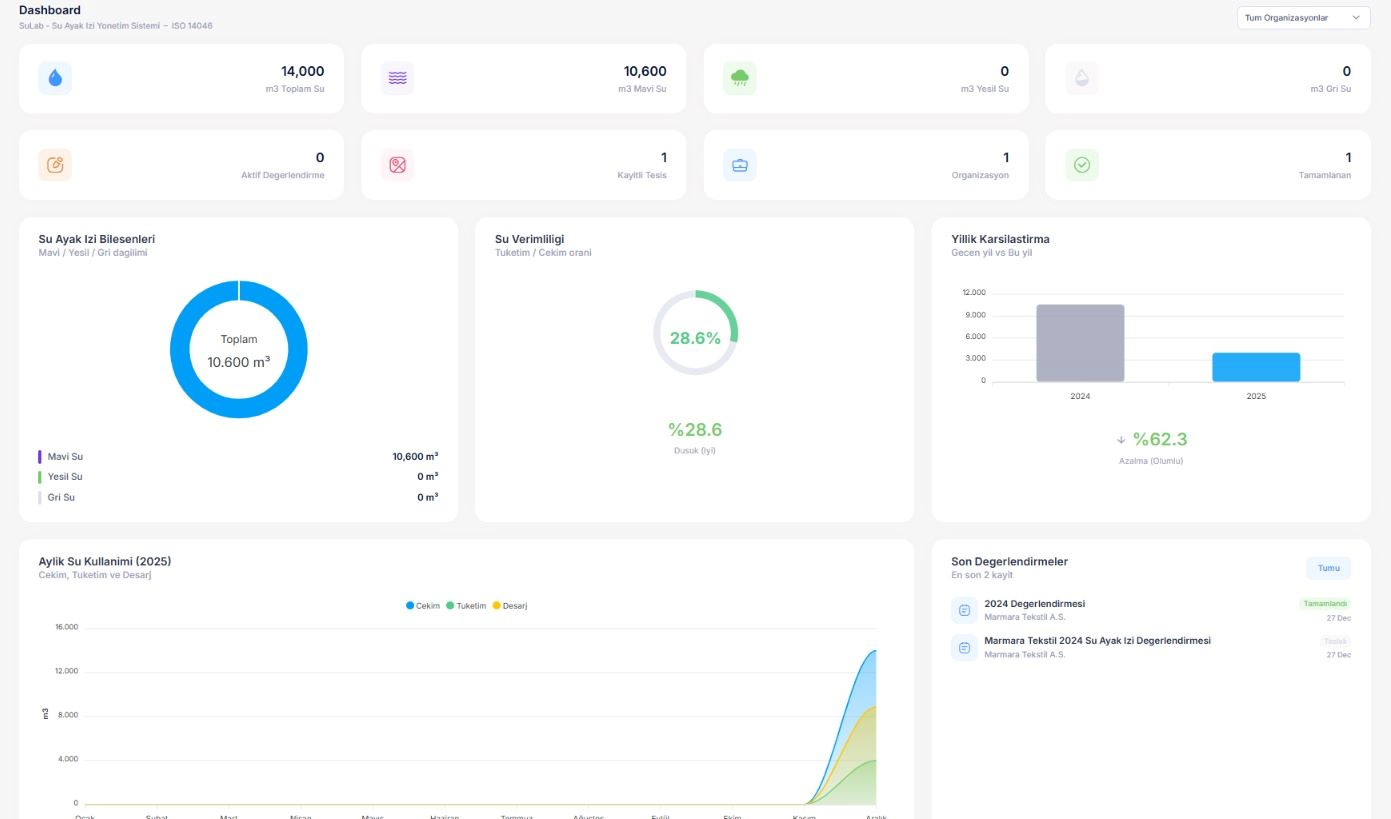
Task: Expand the organization selector chevron
Action: coord(1357,17)
